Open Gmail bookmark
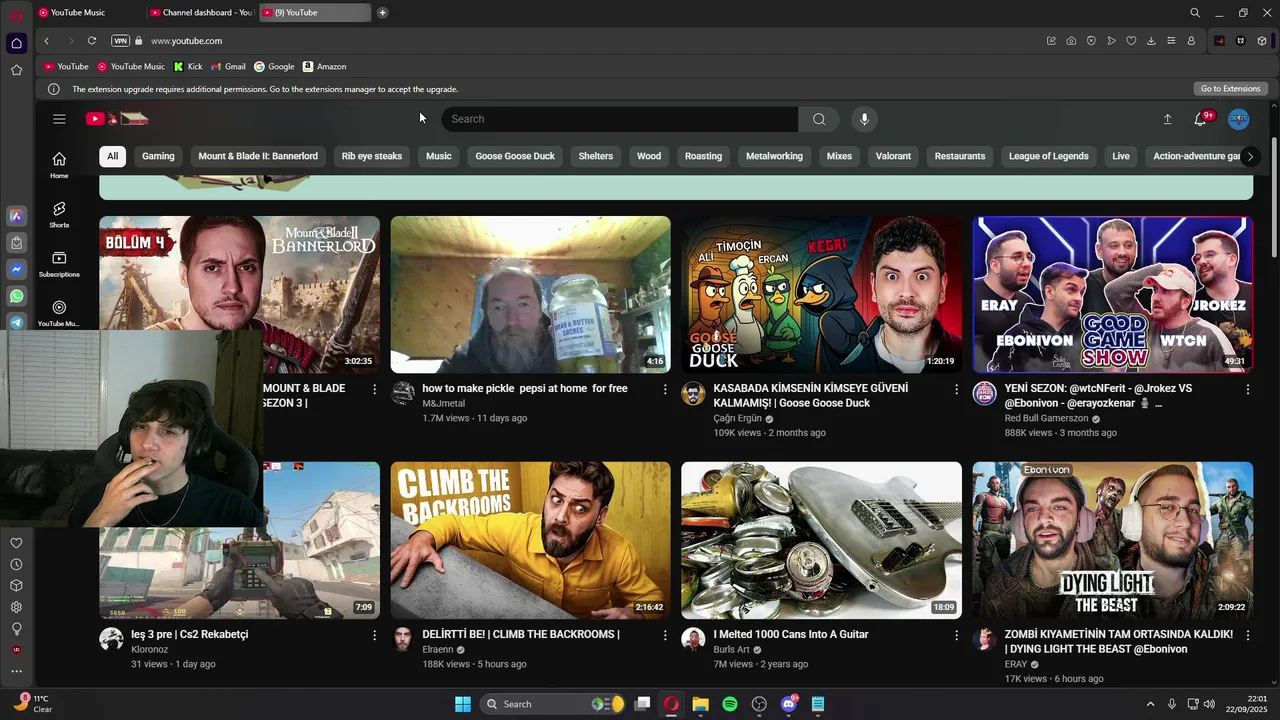The image size is (1280, 720). point(228,67)
